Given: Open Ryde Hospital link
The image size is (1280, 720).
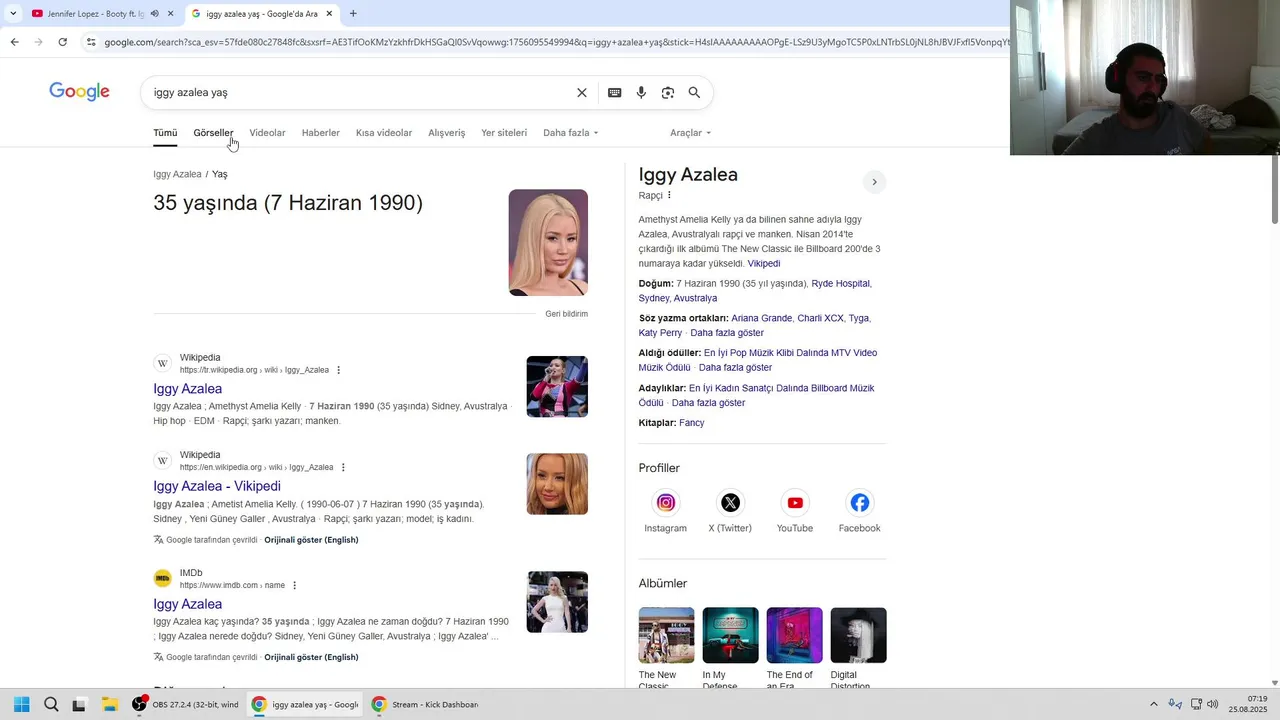Looking at the screenshot, I should click(x=840, y=284).
